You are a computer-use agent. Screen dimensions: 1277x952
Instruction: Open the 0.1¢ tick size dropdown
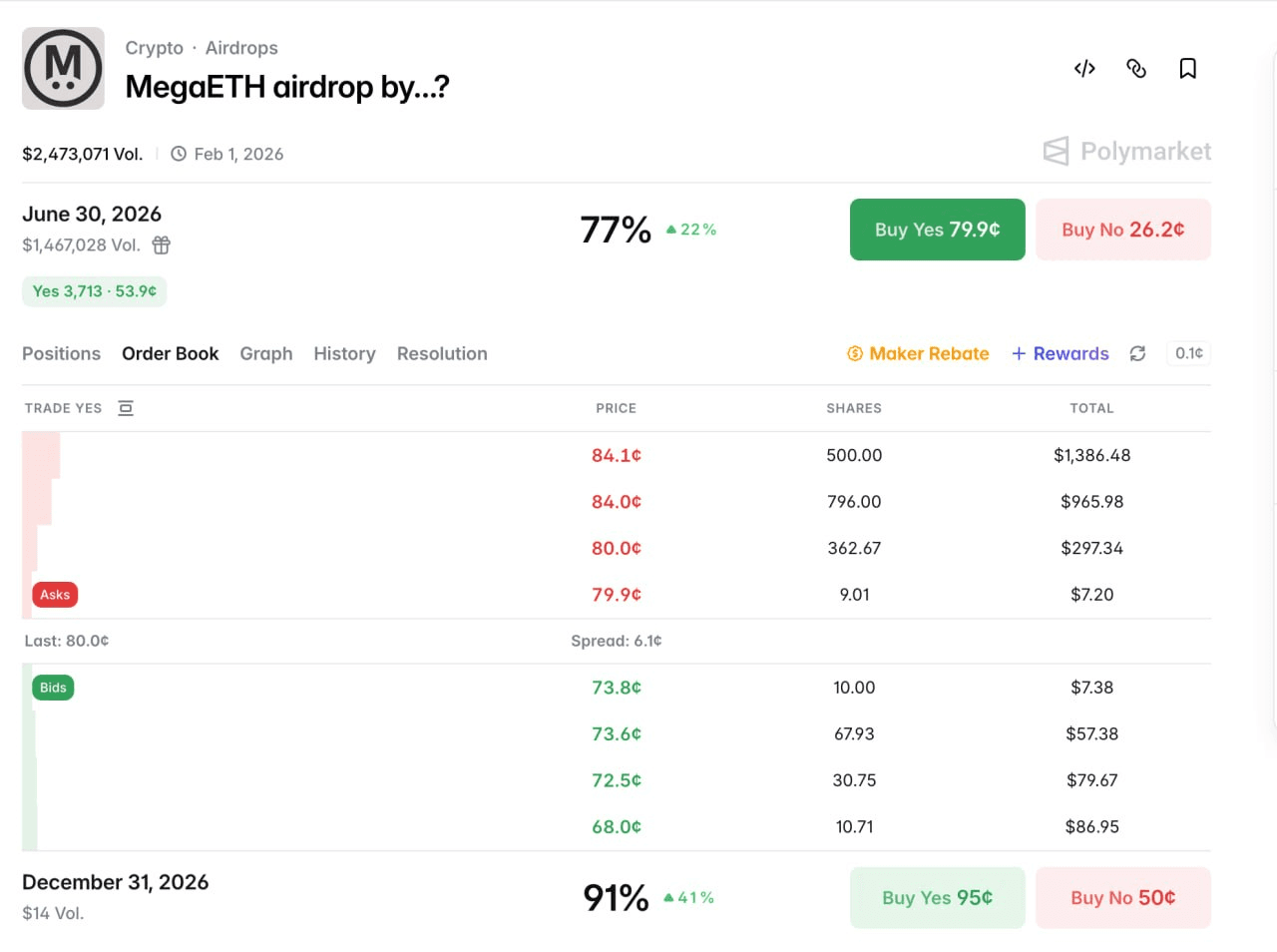[x=1188, y=353]
